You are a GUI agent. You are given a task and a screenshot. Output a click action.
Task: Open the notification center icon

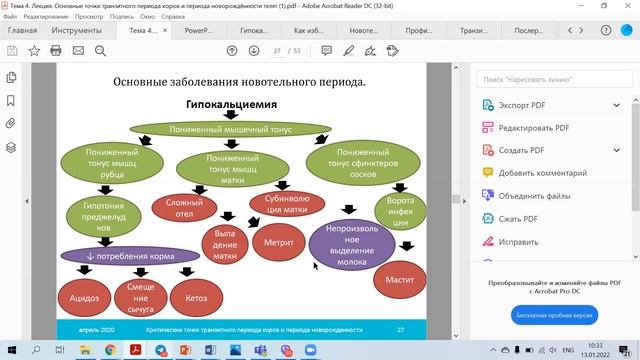pos(624,351)
